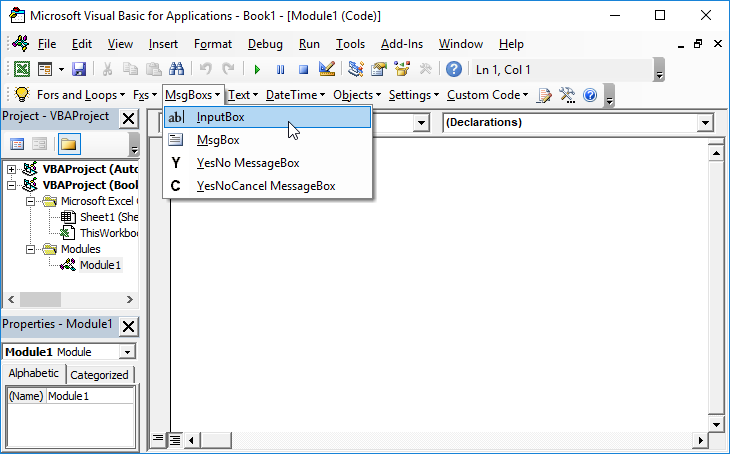Click the View Microsoft Excel icon
This screenshot has height=454, width=730.
21,69
